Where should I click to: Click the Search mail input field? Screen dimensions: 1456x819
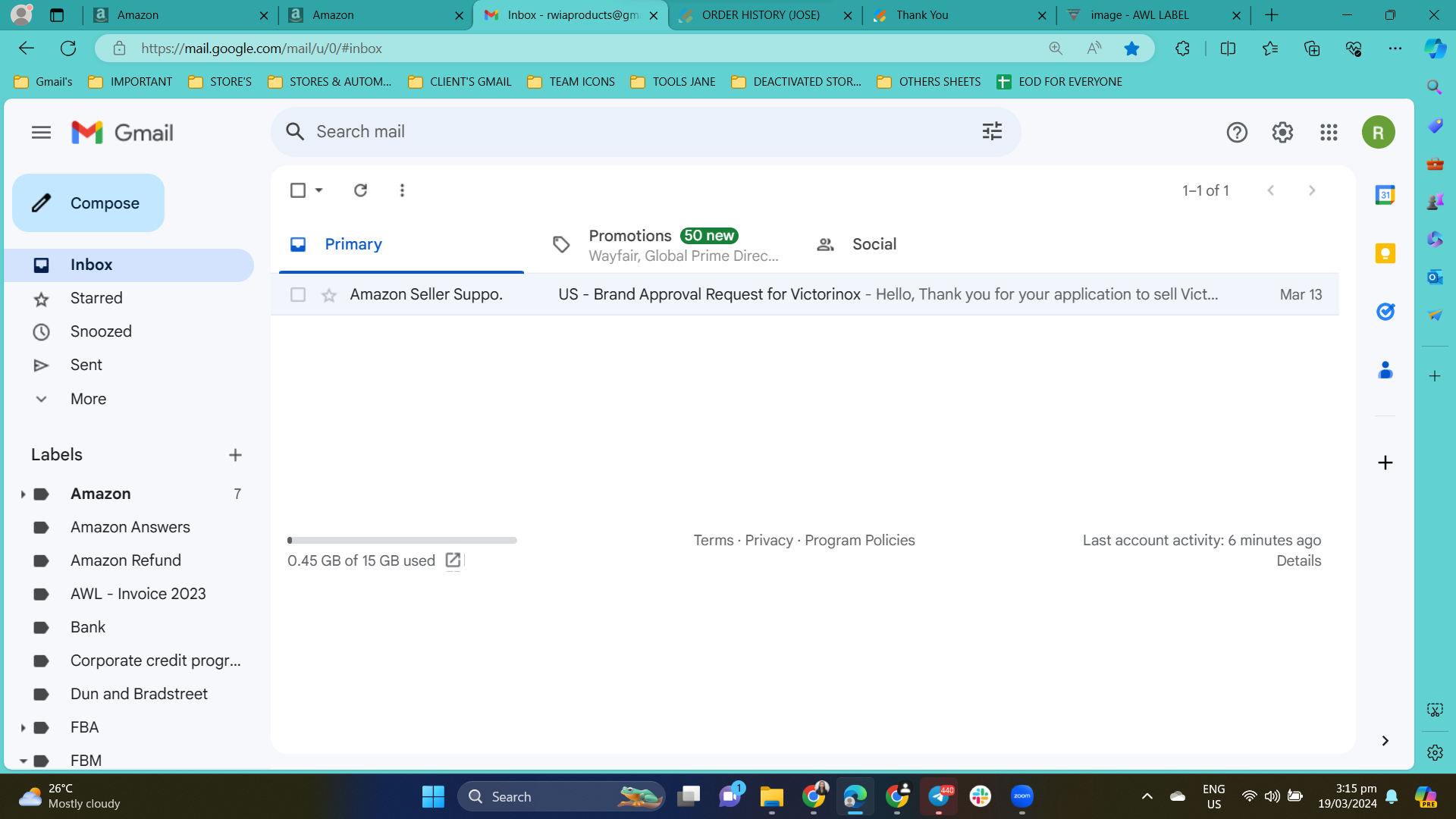tap(645, 132)
